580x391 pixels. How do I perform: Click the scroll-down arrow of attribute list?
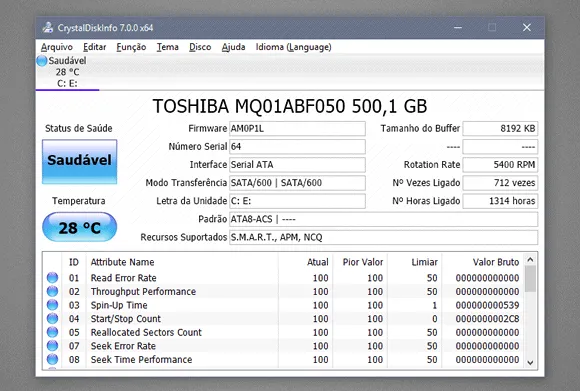530,363
